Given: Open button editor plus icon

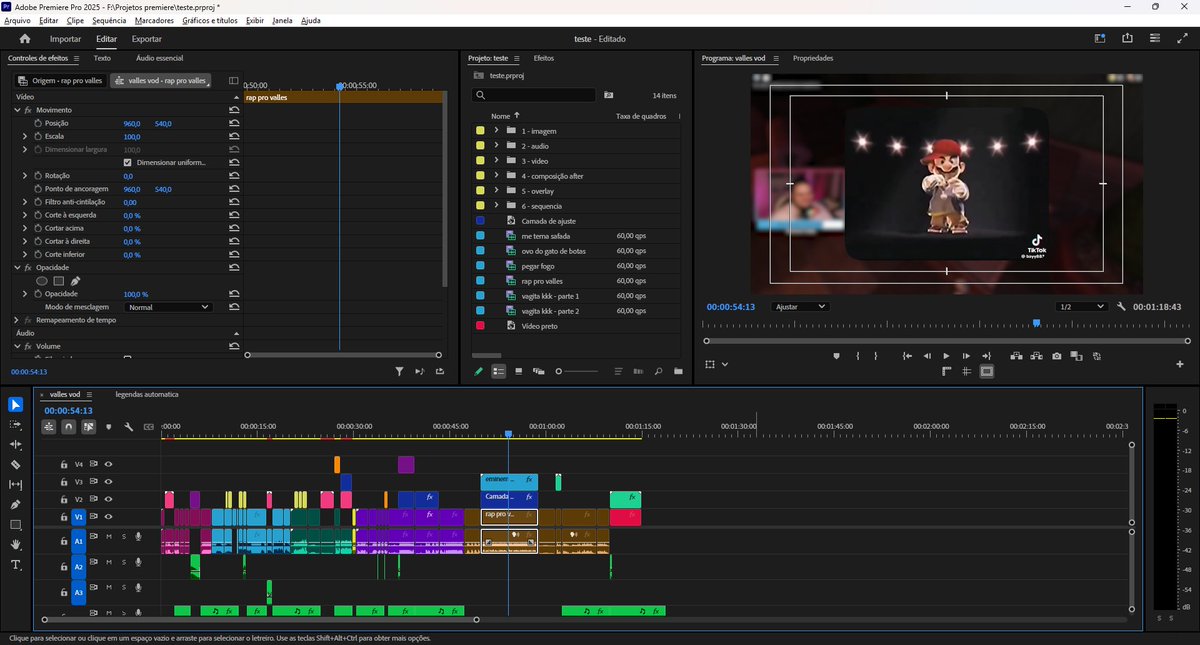Looking at the screenshot, I should click(x=1181, y=364).
